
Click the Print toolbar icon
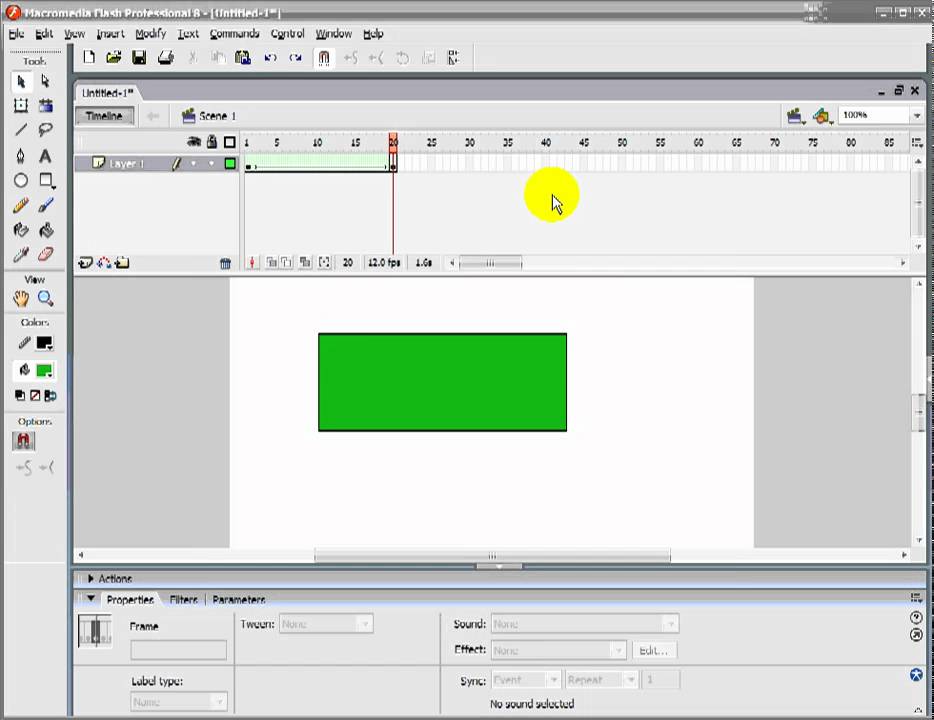166,57
